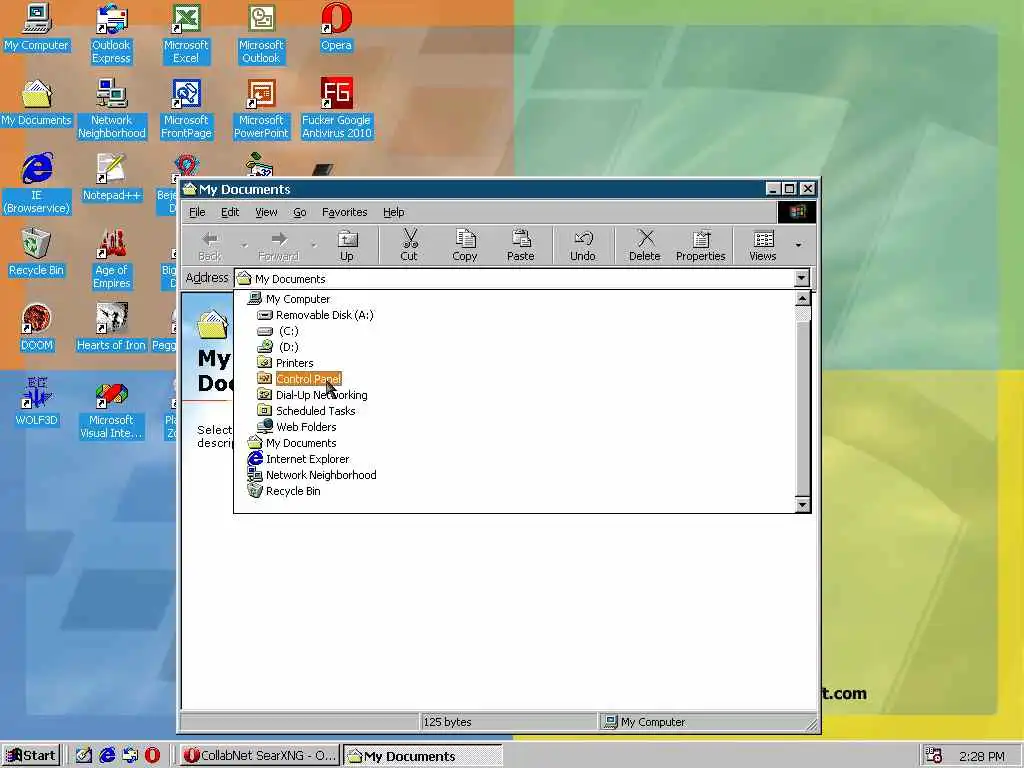This screenshot has height=768, width=1024.
Task: Select IE (Browservice) desktop icon
Action: click(x=36, y=184)
